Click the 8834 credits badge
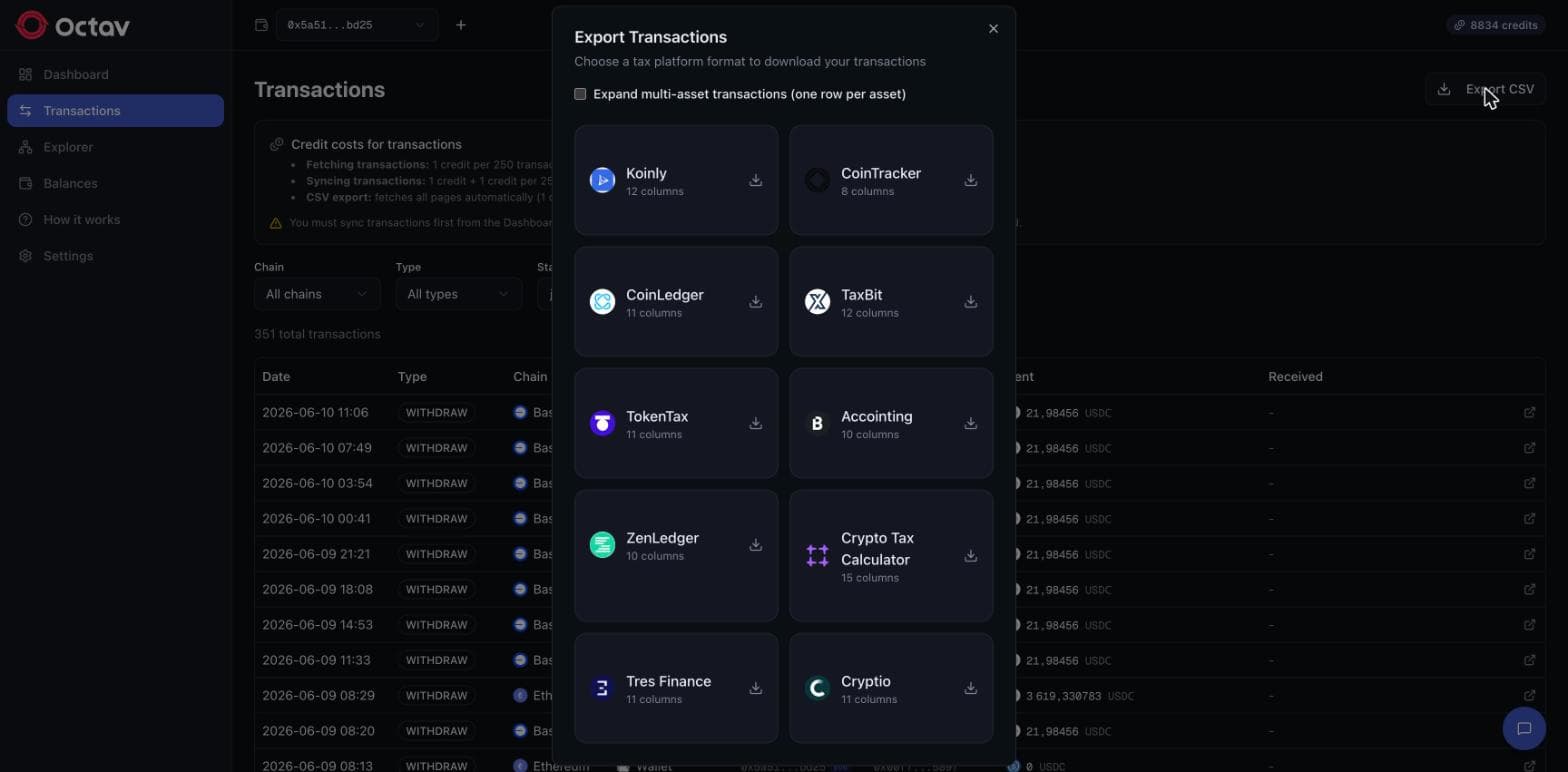 (x=1496, y=25)
